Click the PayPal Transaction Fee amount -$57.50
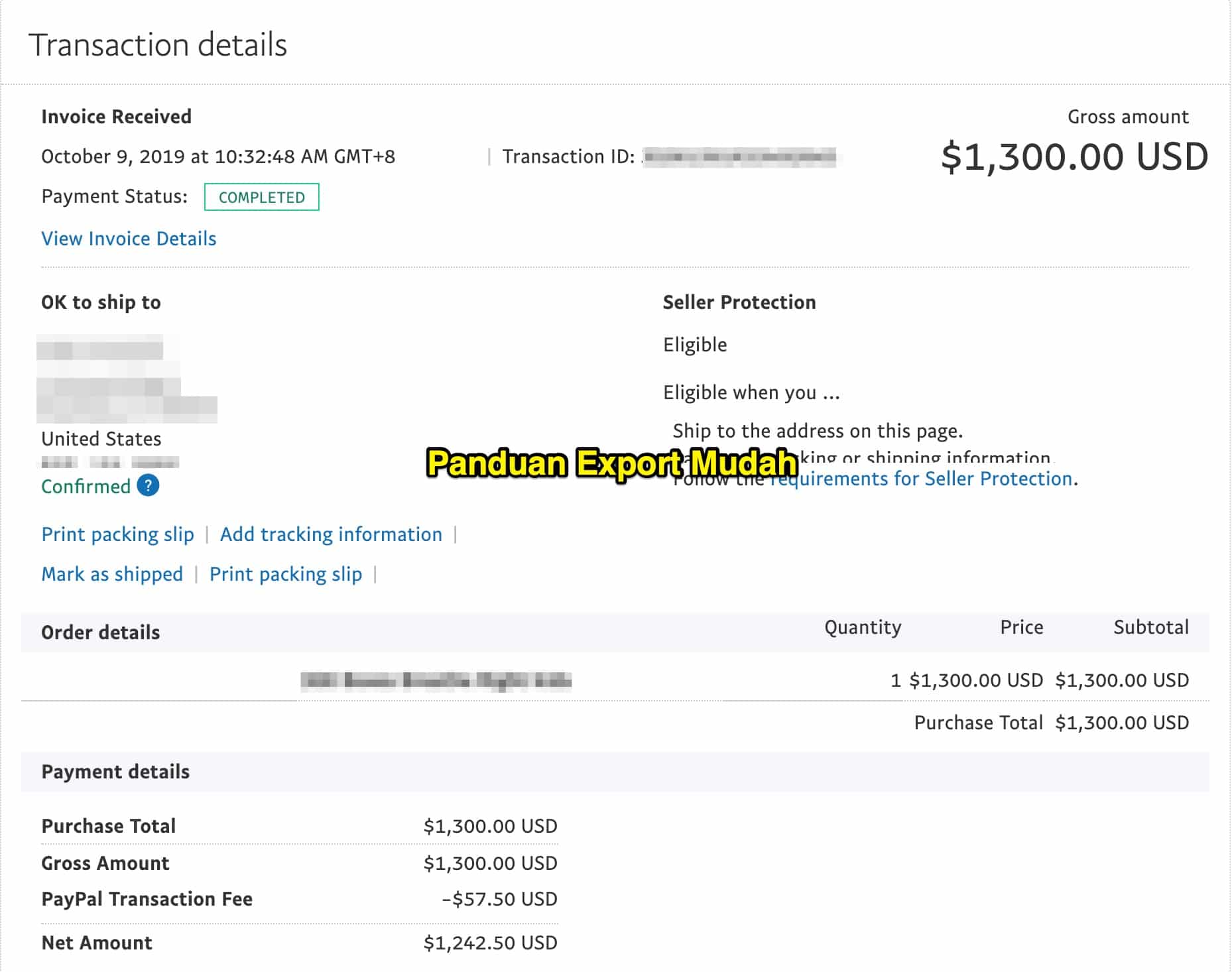The image size is (1232, 972). tap(499, 899)
